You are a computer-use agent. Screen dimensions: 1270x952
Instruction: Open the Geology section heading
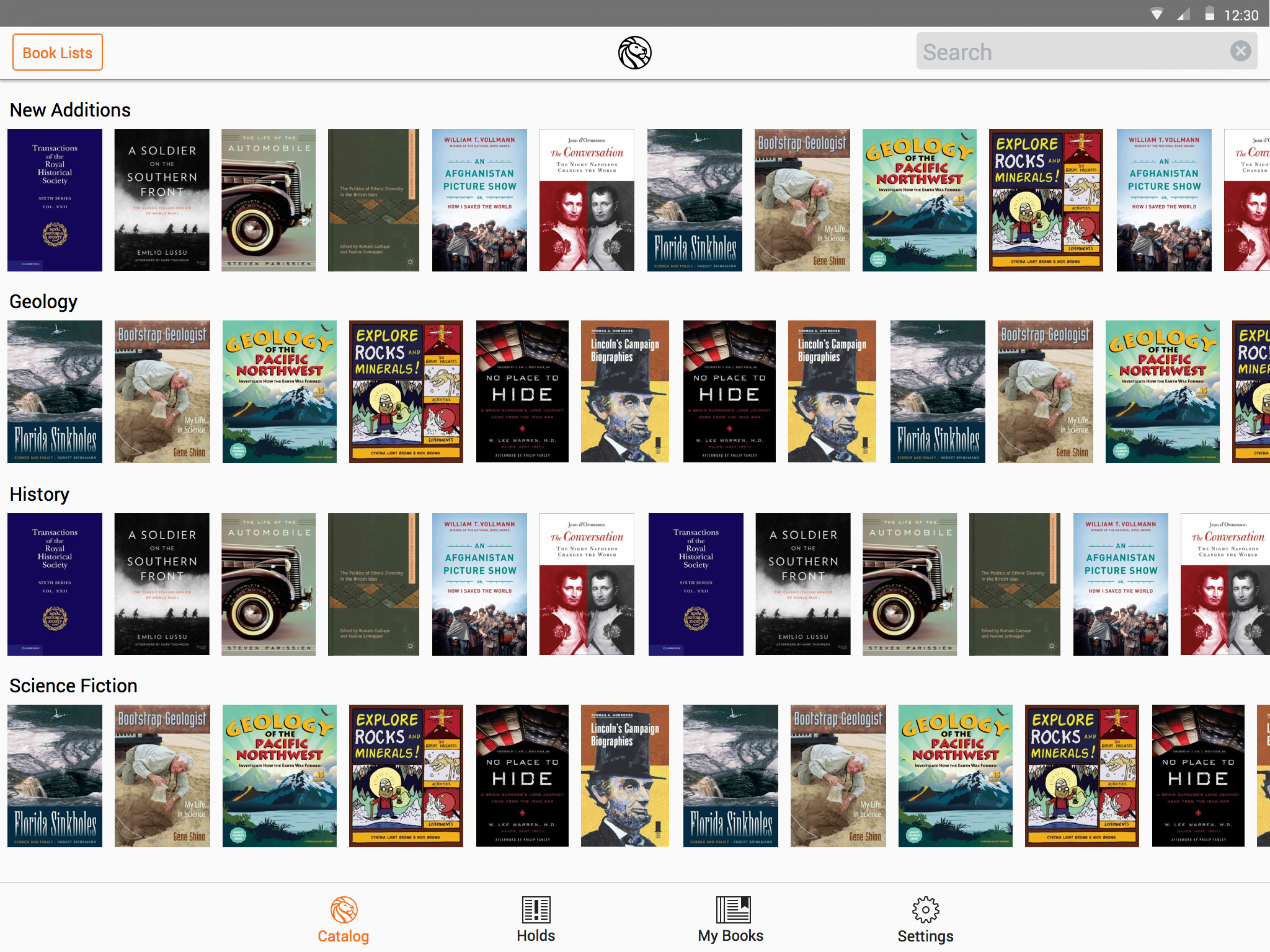[x=43, y=302]
